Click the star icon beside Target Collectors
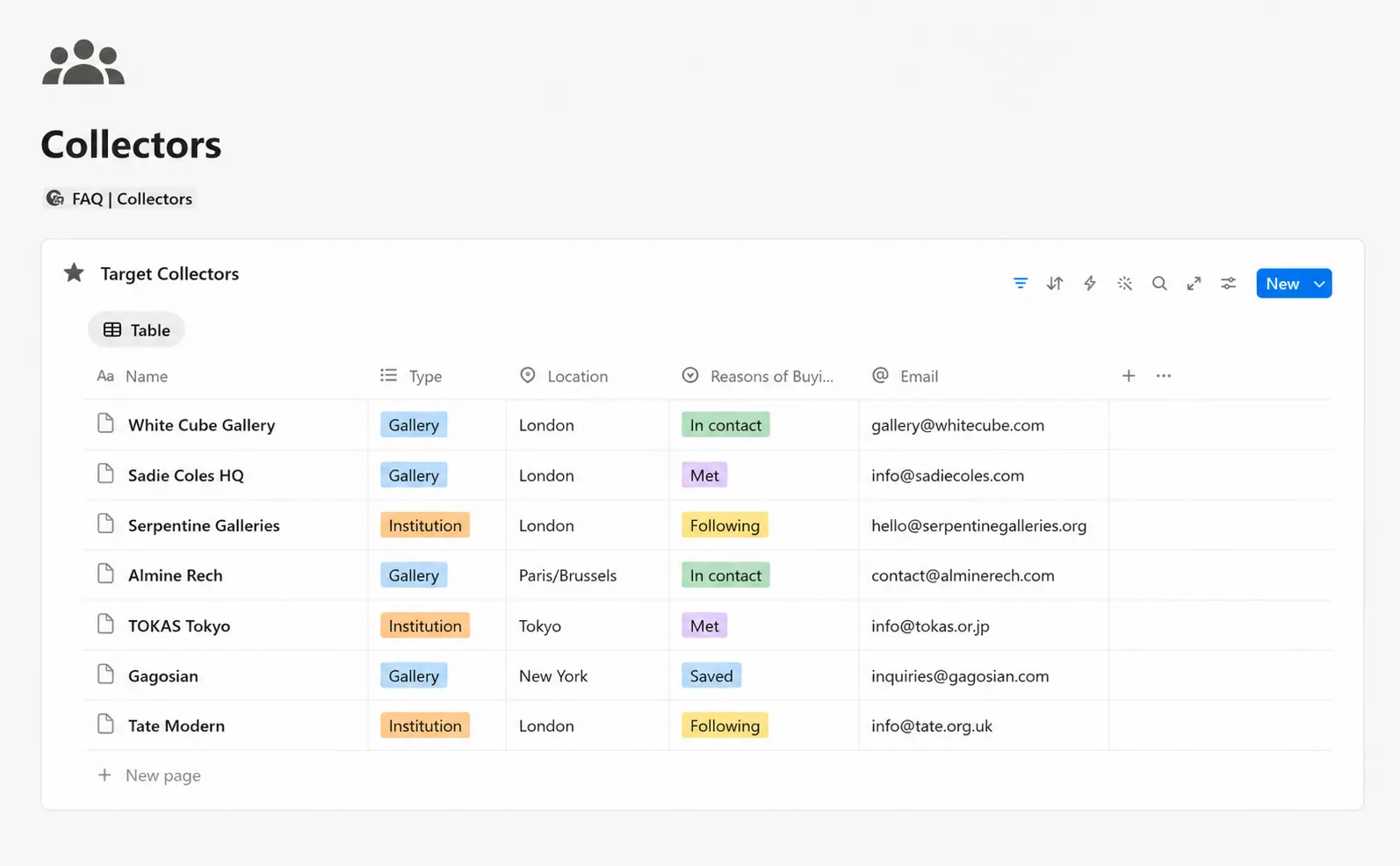Screen dimensions: 1400x866 [74, 273]
